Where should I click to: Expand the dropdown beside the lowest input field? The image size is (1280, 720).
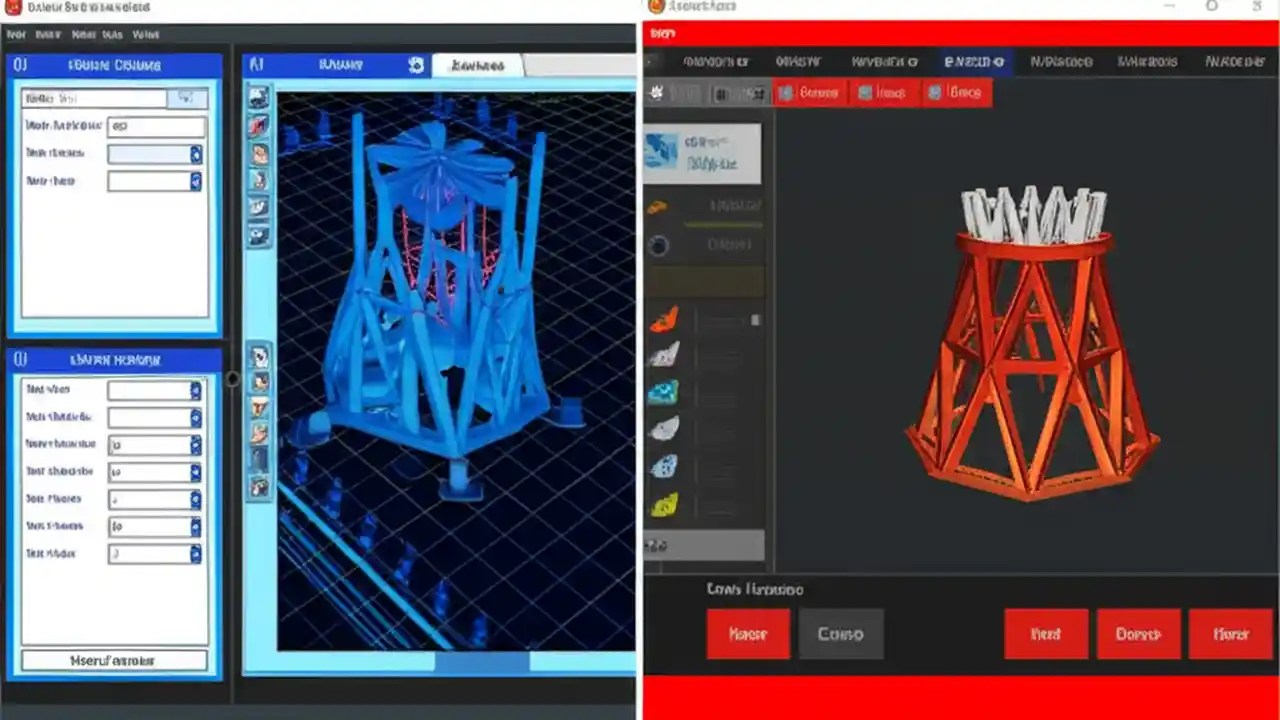click(x=195, y=553)
